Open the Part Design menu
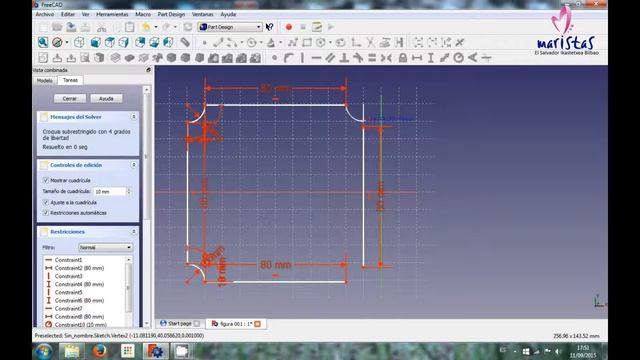640x360 pixels. point(171,14)
